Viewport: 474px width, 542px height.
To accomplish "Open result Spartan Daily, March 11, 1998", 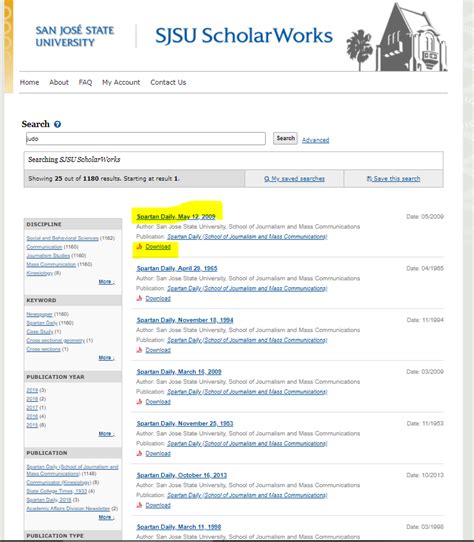I will click(x=179, y=527).
